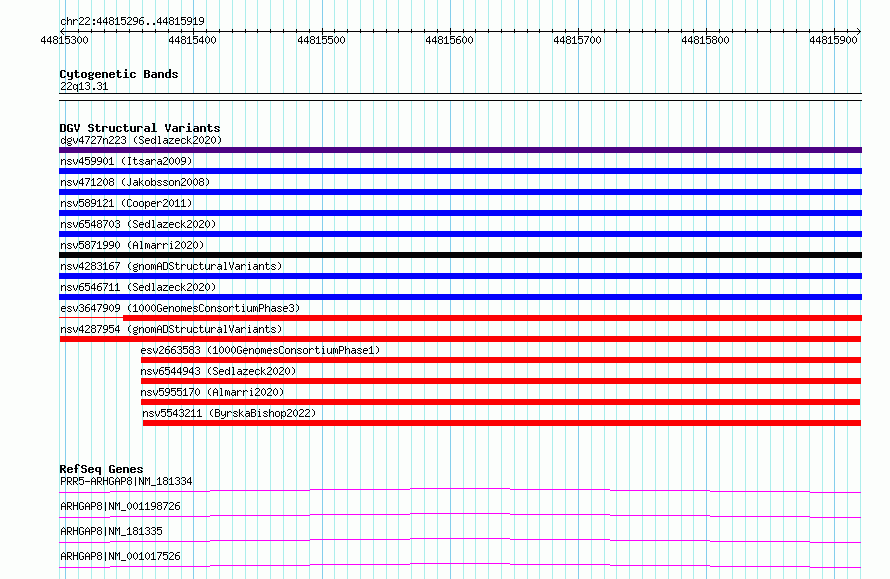Open nsv471208 (Jakobsson2008) variant label
Screen dimensions: 890x579
coord(135,182)
